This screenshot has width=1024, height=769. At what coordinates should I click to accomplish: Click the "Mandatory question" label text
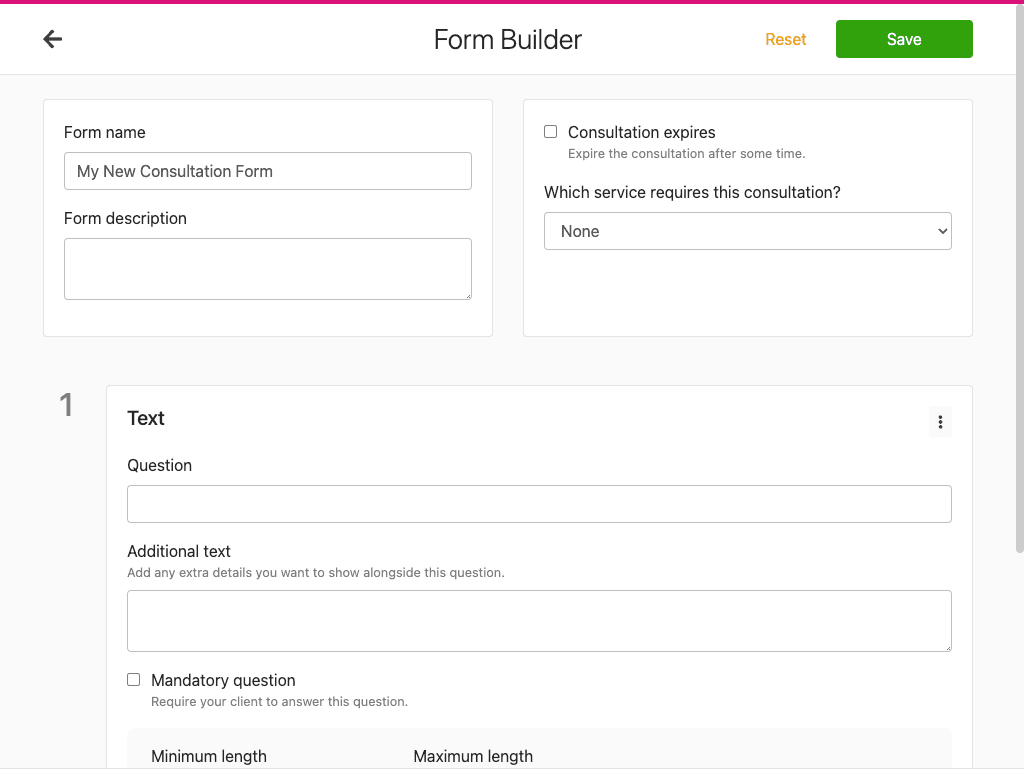tap(223, 680)
